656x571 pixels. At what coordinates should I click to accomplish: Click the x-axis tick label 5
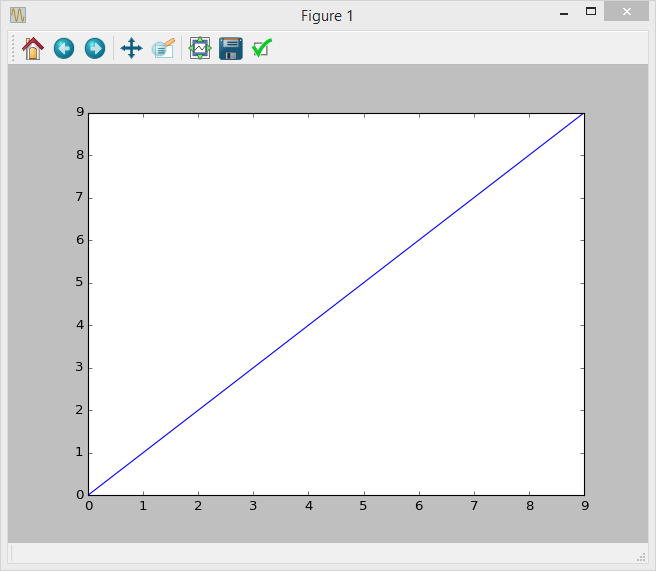(x=363, y=506)
